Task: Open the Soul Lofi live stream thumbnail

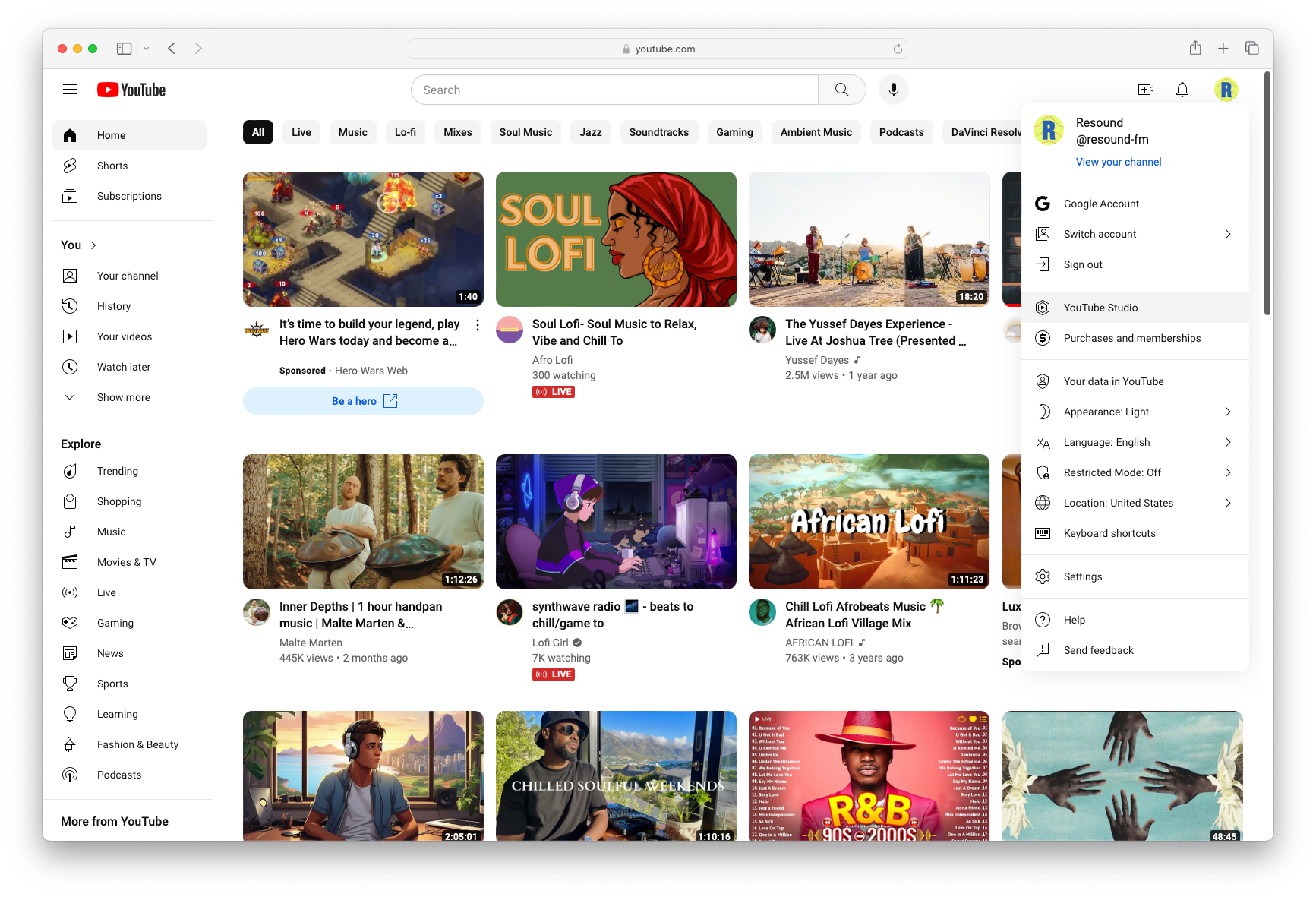Action: pyautogui.click(x=615, y=238)
